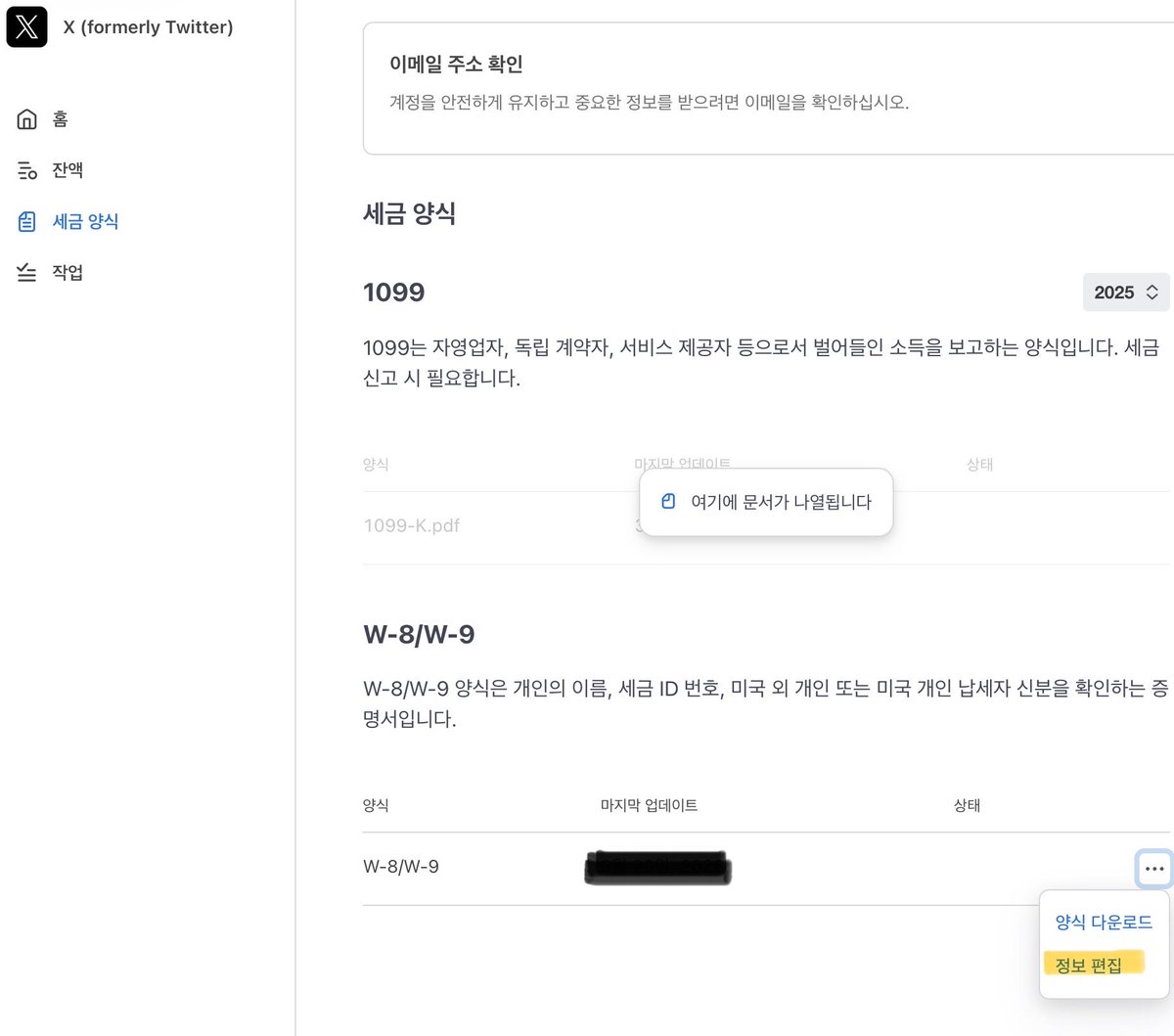The height and width of the screenshot is (1036, 1174).
Task: Open the W-8/W-9 row ellipsis menu icon
Action: (x=1153, y=869)
